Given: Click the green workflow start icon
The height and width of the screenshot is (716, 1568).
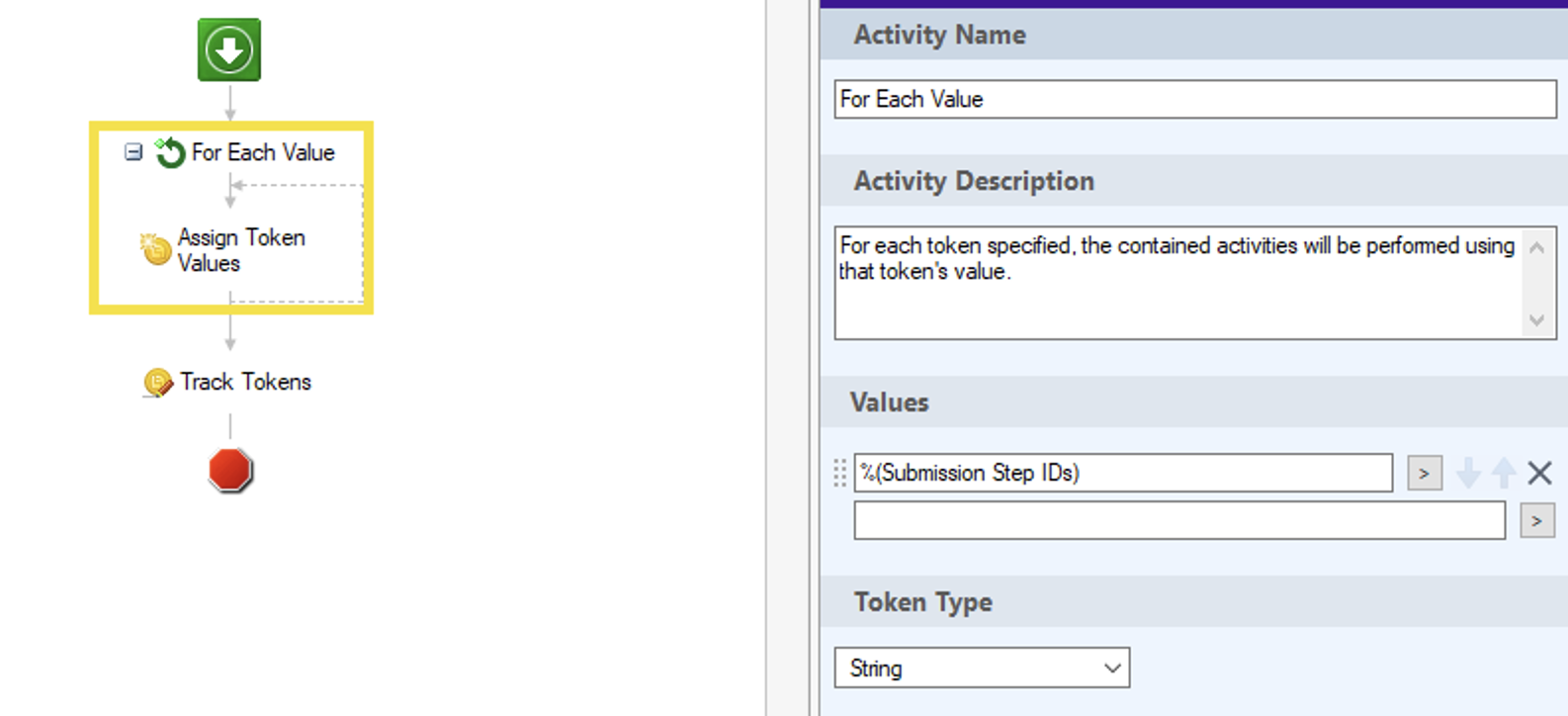Looking at the screenshot, I should pos(229,49).
